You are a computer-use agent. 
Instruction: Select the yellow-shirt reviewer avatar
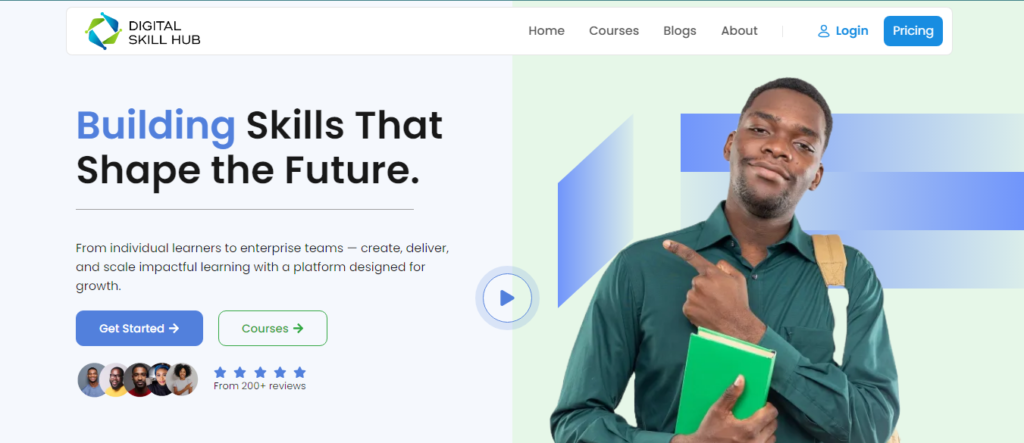pos(116,380)
